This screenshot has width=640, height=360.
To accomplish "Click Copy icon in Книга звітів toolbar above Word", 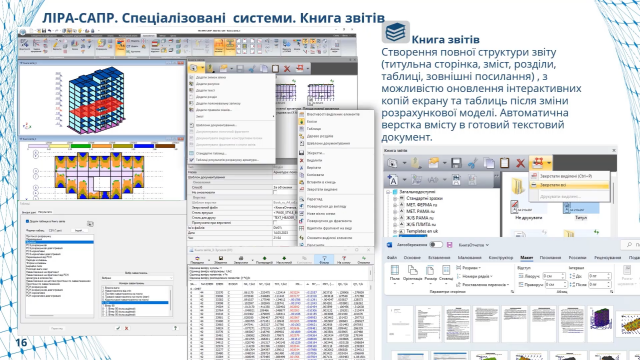I will (x=489, y=163).
